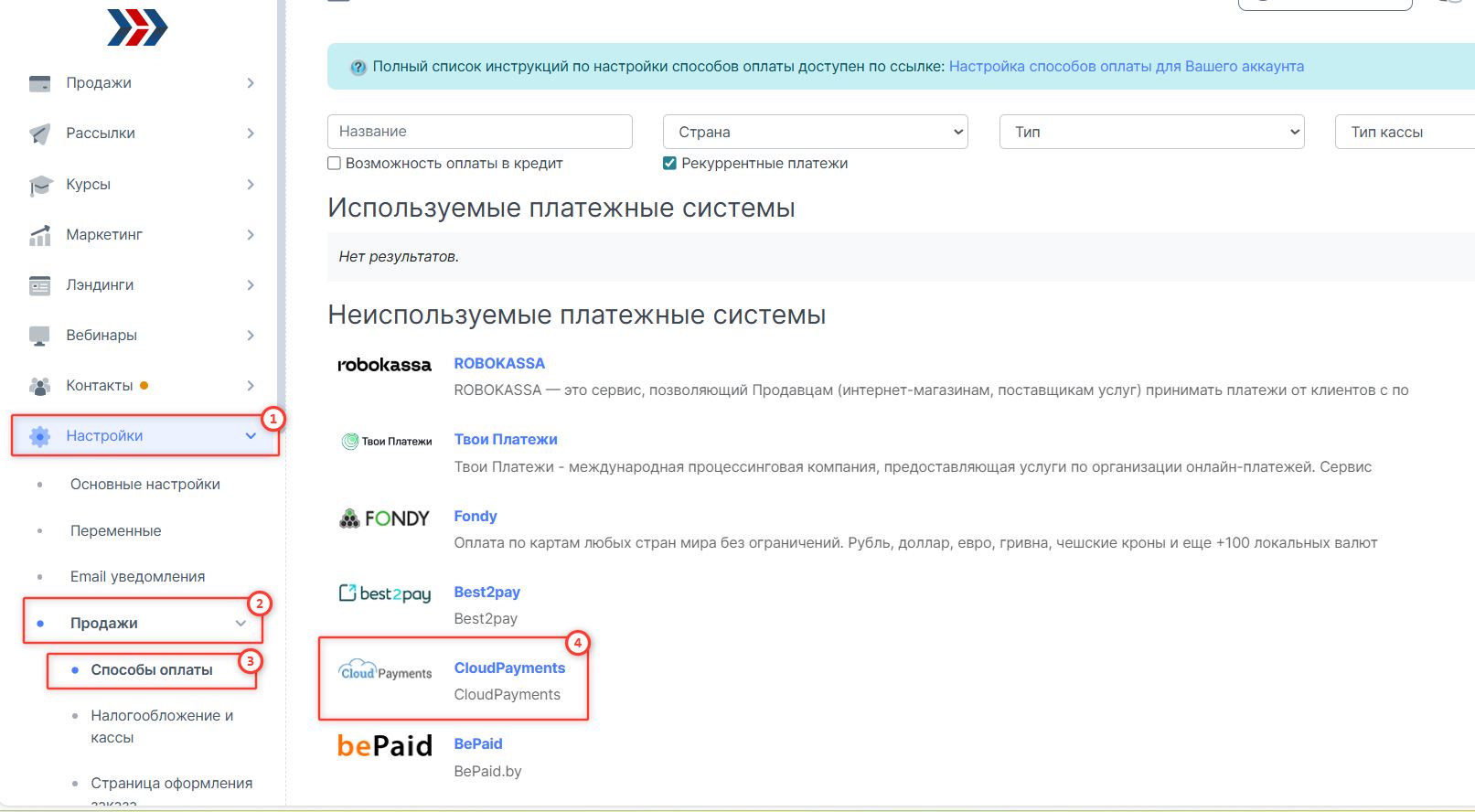The image size is (1475, 812).
Task: Enable Возможность оплаты в кредит checkbox
Action: tap(335, 164)
